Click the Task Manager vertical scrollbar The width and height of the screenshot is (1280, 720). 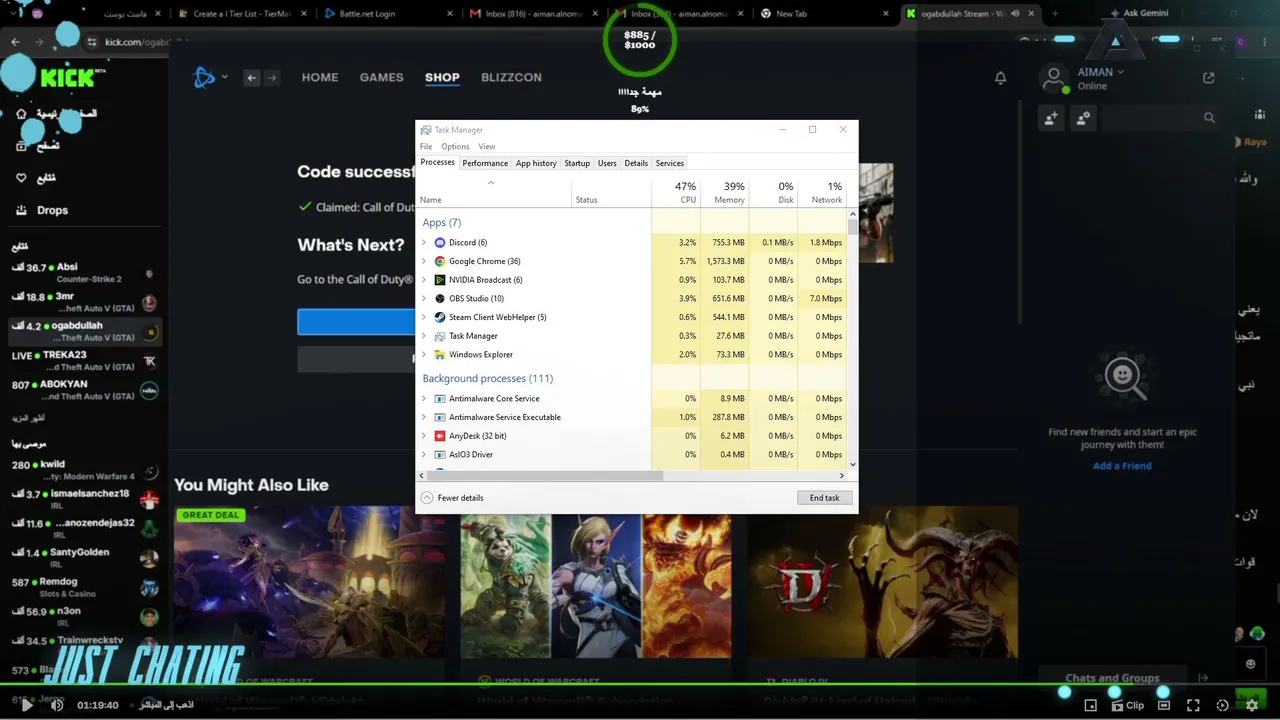(x=852, y=227)
